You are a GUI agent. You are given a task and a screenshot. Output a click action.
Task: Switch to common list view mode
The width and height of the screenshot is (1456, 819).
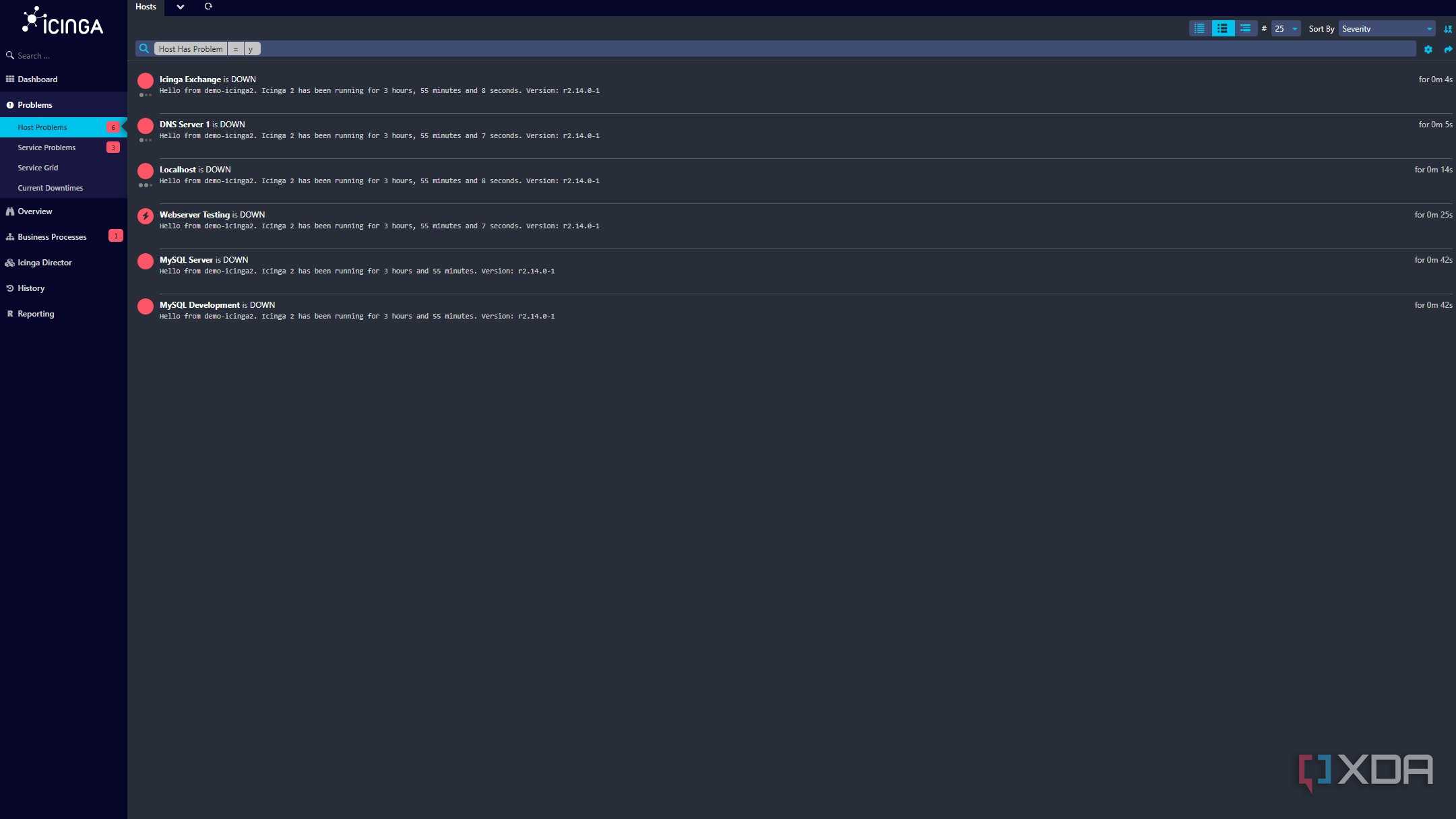[x=1222, y=28]
